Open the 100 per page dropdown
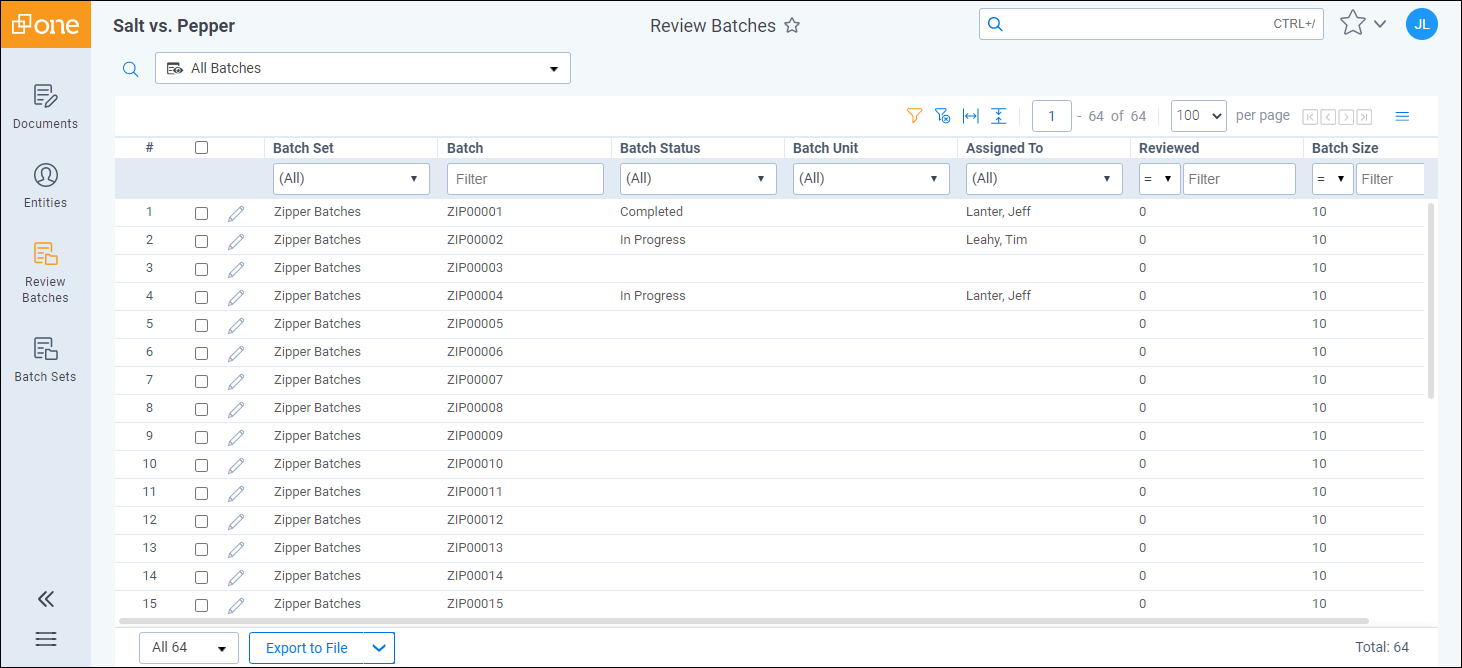The height and width of the screenshot is (668, 1462). [1198, 116]
